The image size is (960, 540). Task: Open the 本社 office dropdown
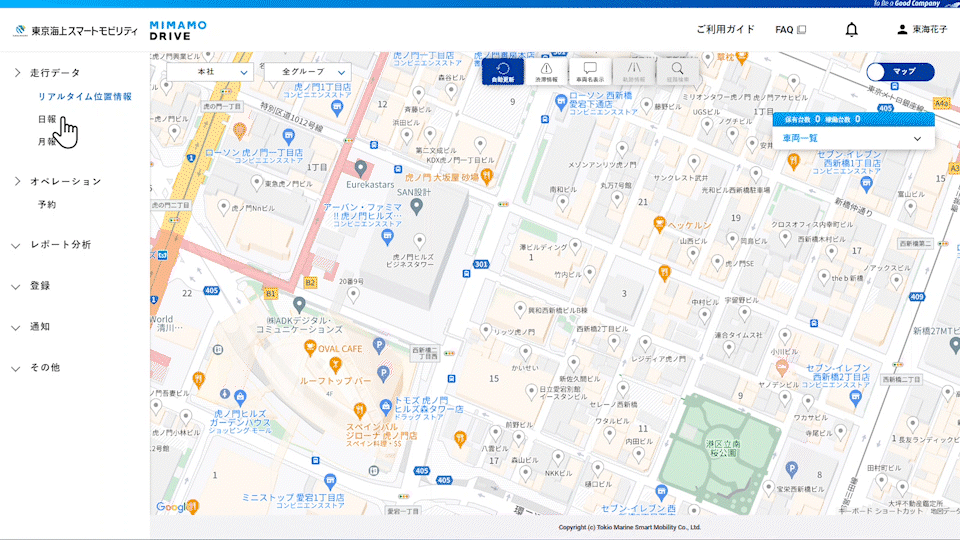tap(209, 72)
